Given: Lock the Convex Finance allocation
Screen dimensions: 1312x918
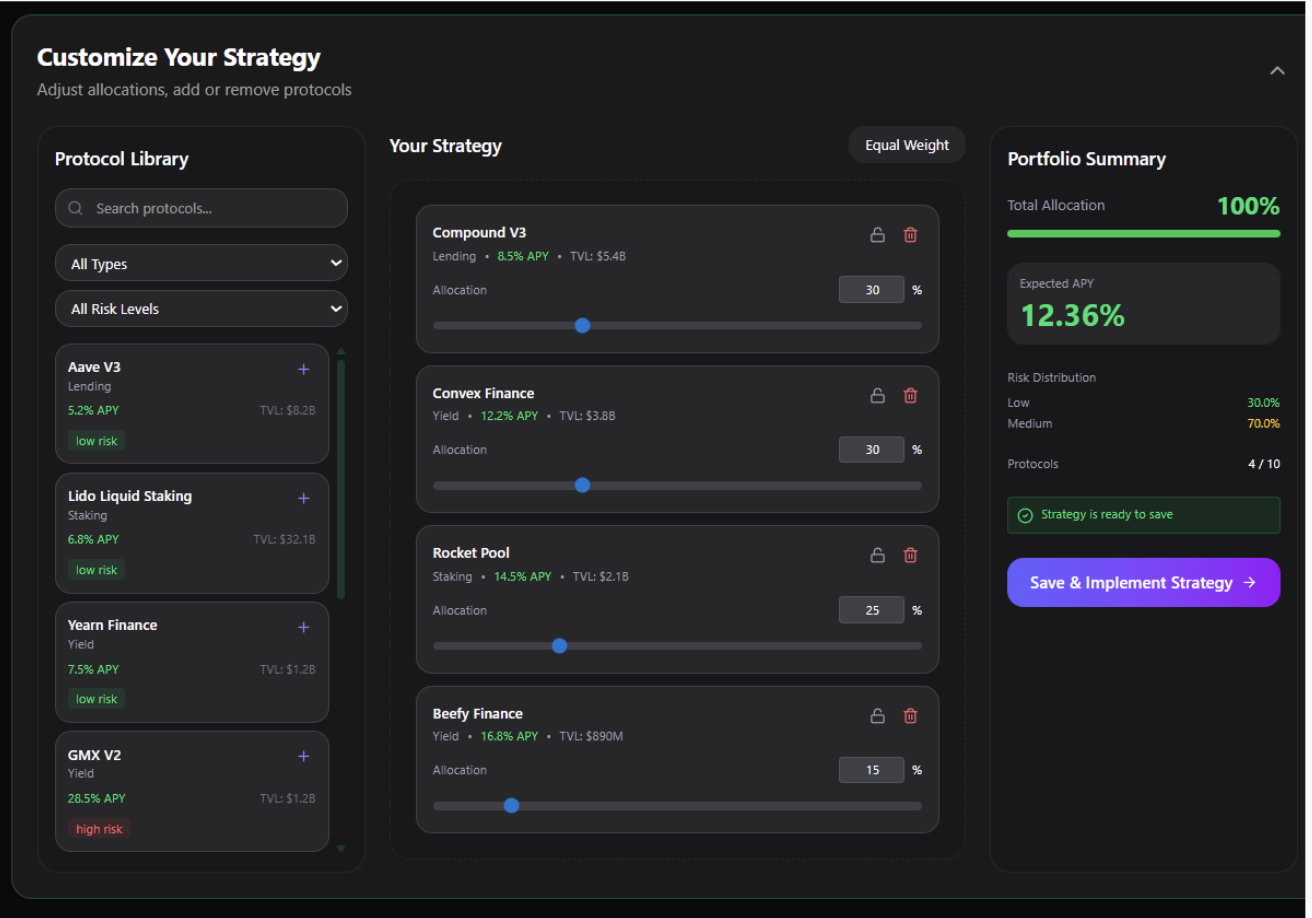Looking at the screenshot, I should click(x=877, y=395).
